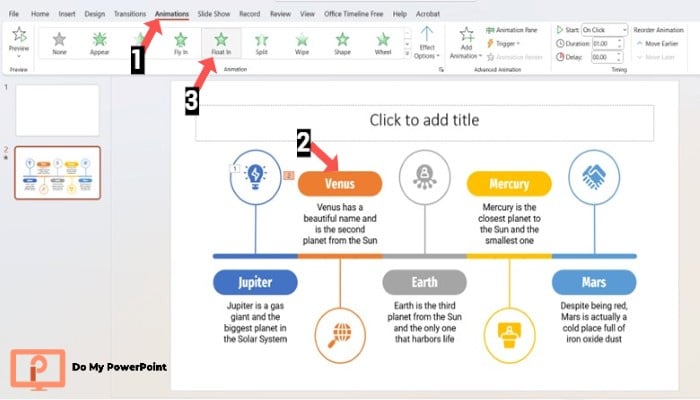Switch to the Transitions tab
The height and width of the screenshot is (400, 700).
click(x=129, y=14)
